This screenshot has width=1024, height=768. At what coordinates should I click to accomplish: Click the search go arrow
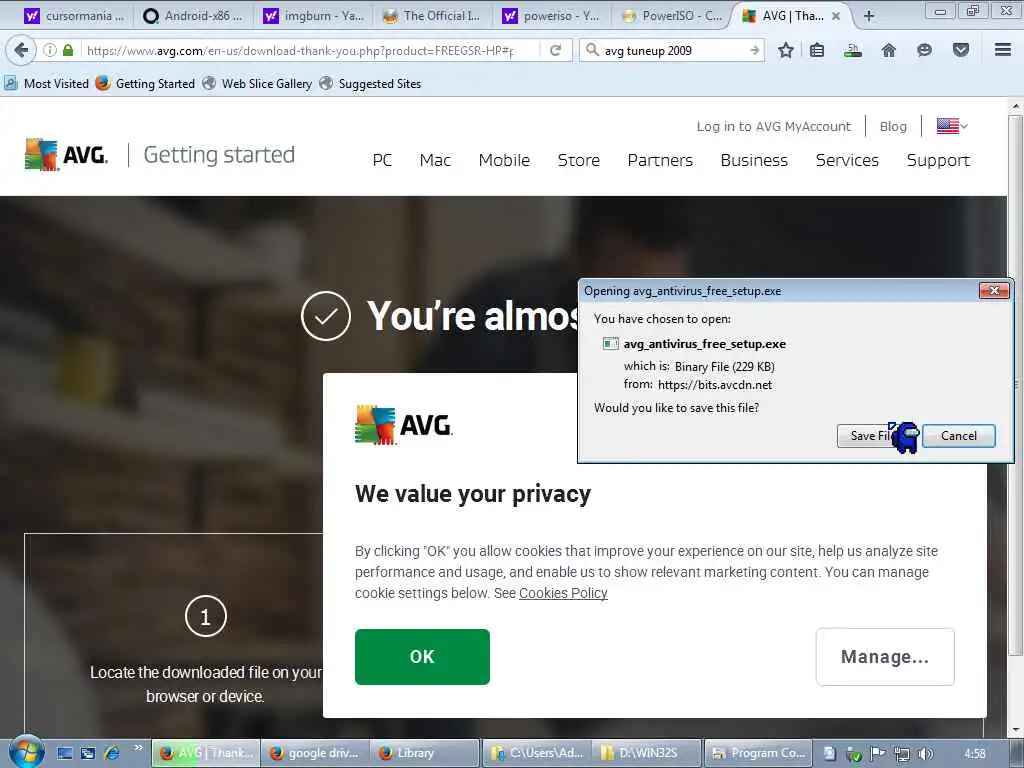(x=755, y=50)
